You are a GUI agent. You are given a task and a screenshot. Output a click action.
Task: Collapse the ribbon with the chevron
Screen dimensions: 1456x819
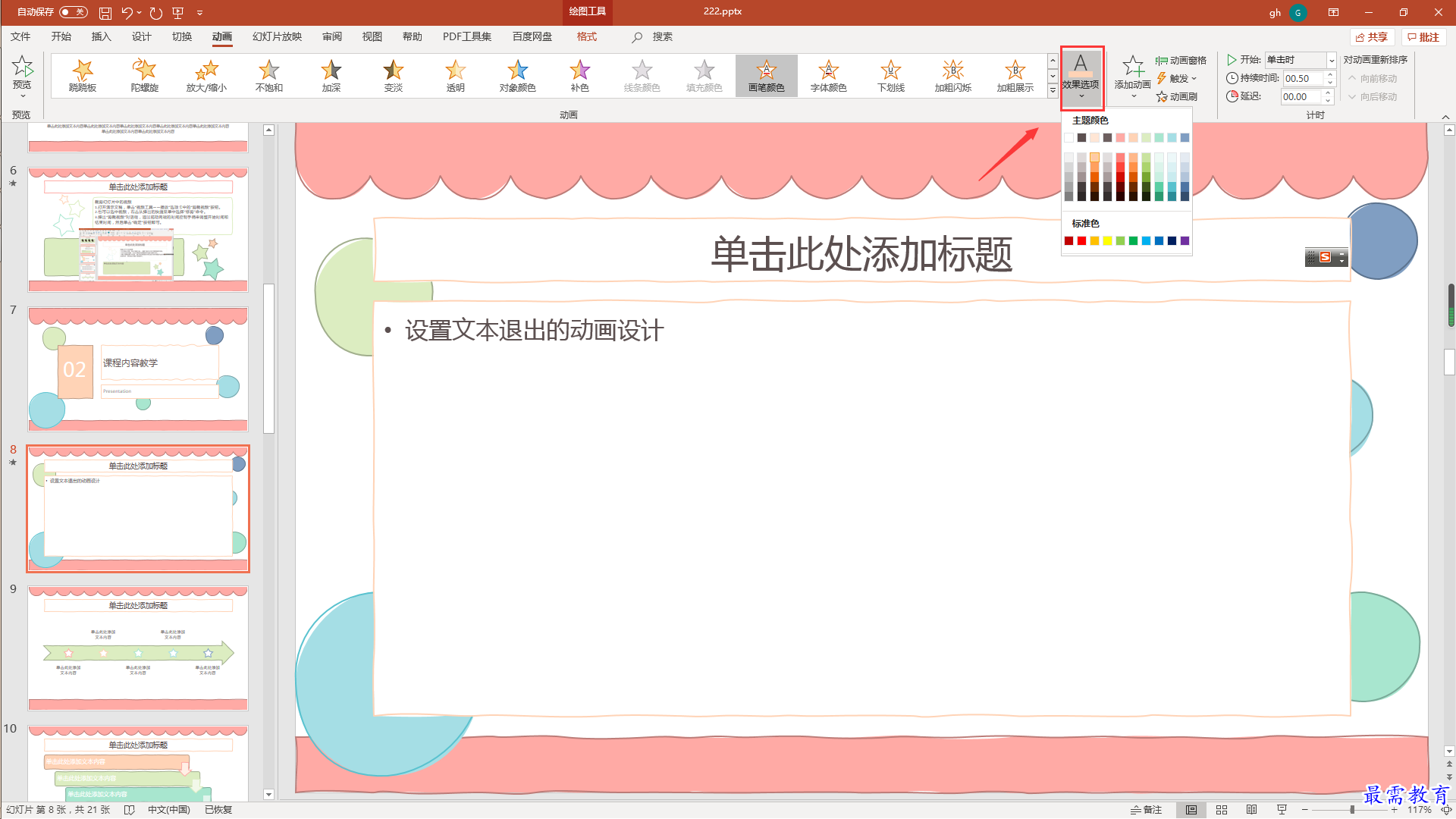tap(1445, 116)
